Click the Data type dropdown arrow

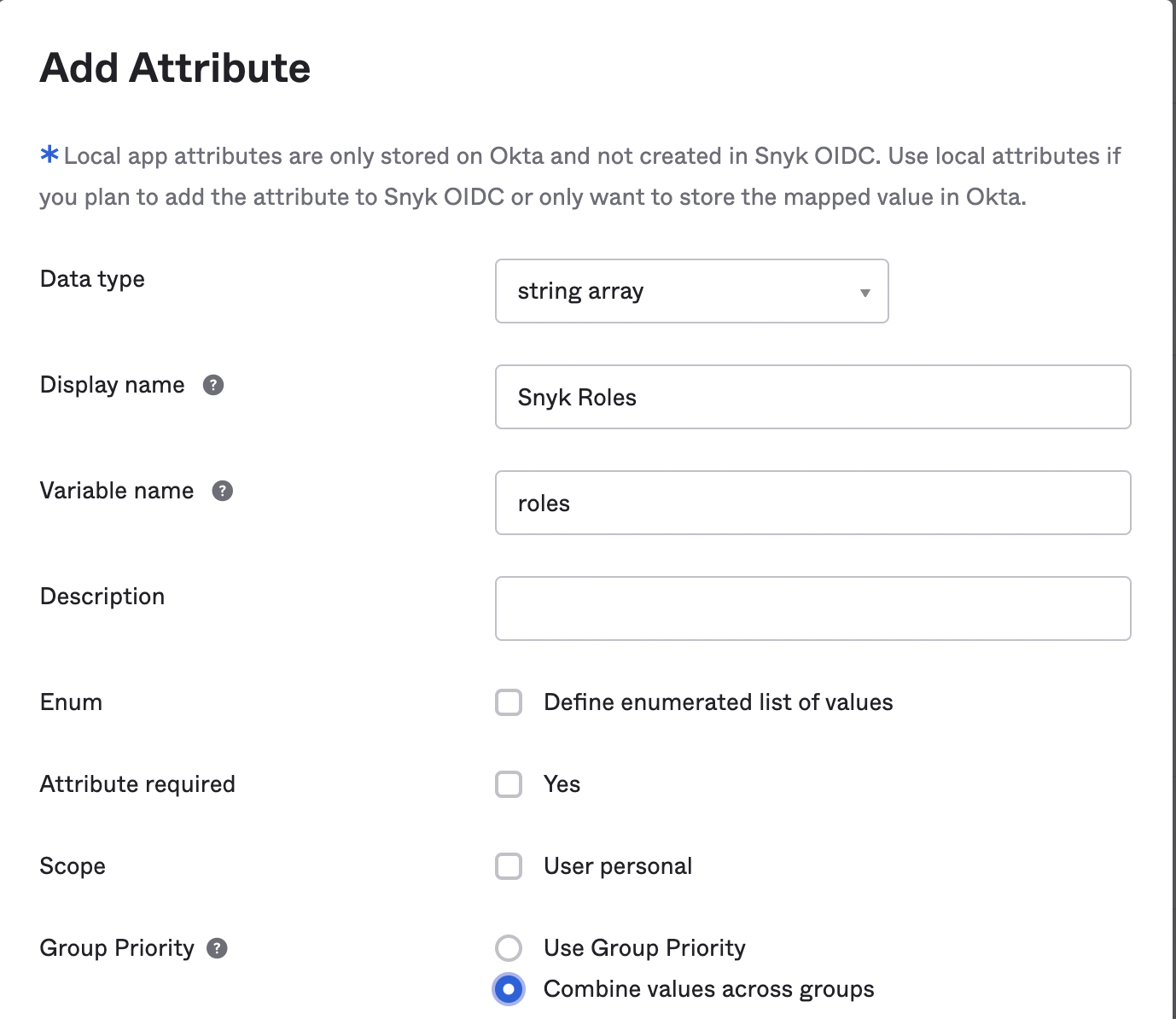tap(865, 292)
